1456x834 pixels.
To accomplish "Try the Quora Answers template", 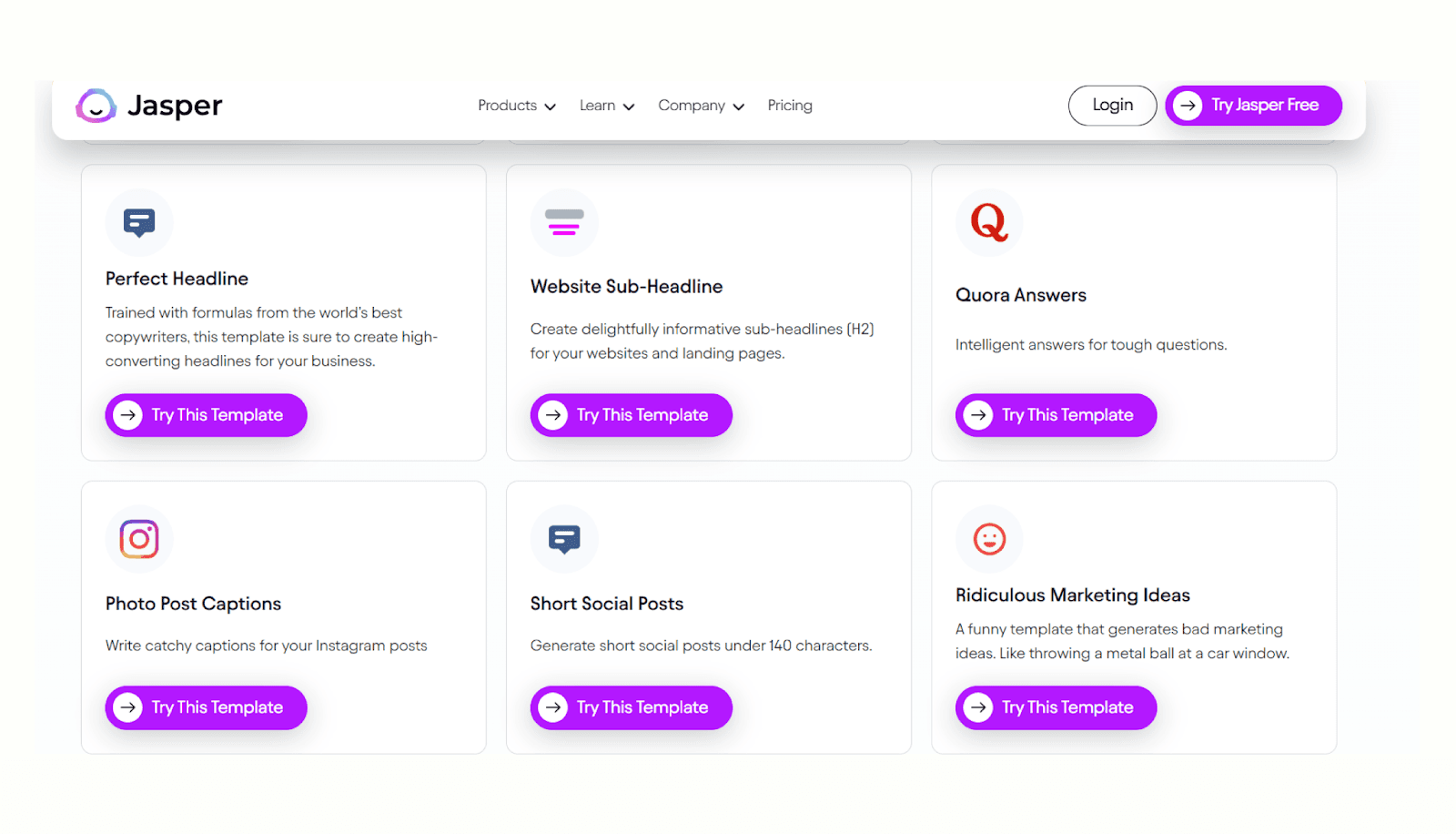I will (x=1056, y=415).
